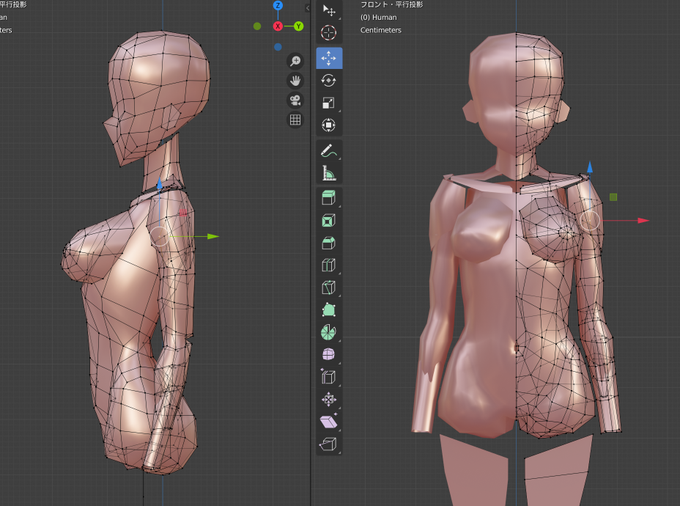
Task: Choose the Measure ruler tool
Action: pyautogui.click(x=329, y=173)
